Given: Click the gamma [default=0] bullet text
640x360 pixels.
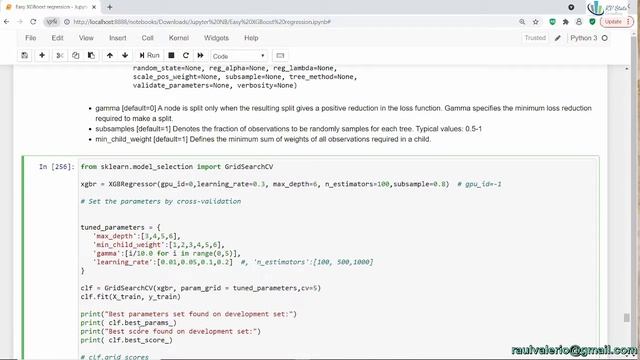Looking at the screenshot, I should pyautogui.click(x=343, y=113).
